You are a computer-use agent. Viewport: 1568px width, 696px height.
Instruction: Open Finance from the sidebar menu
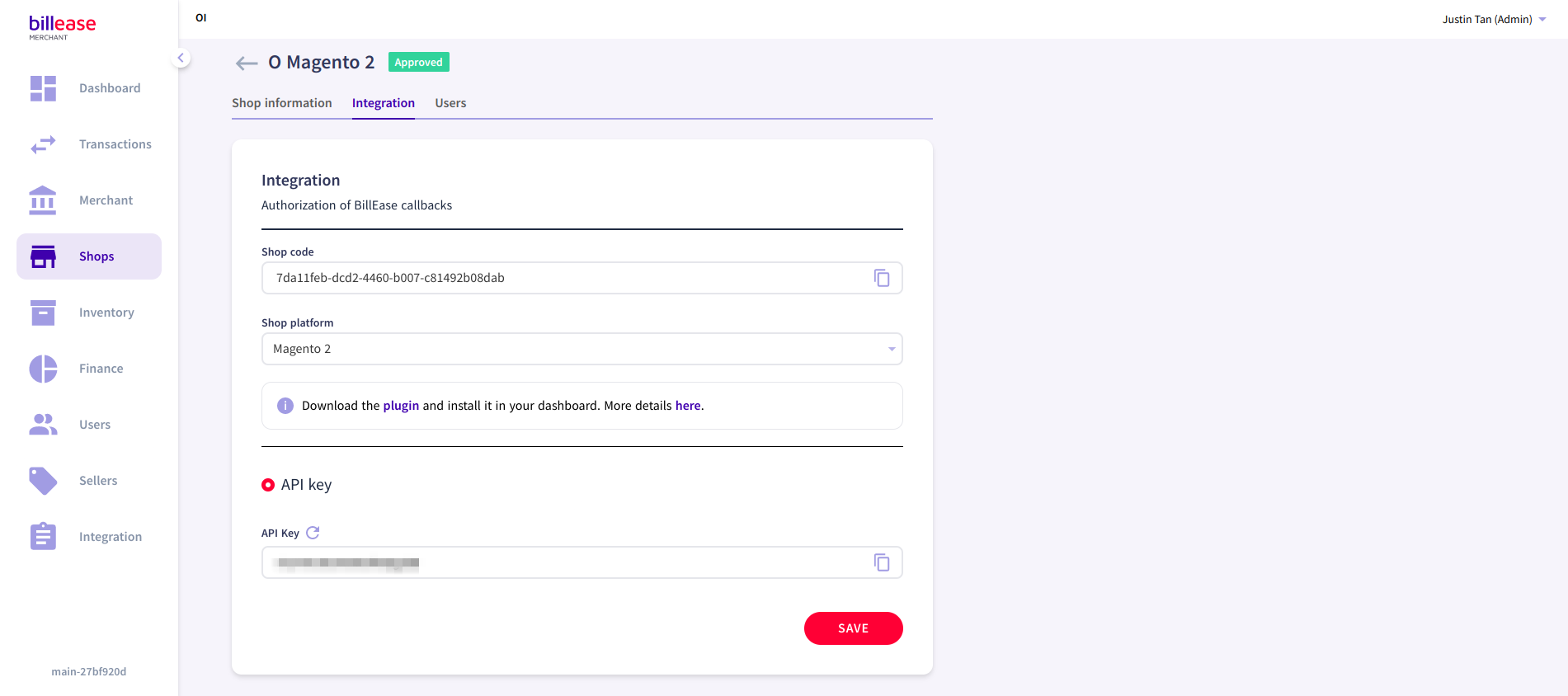coord(89,369)
